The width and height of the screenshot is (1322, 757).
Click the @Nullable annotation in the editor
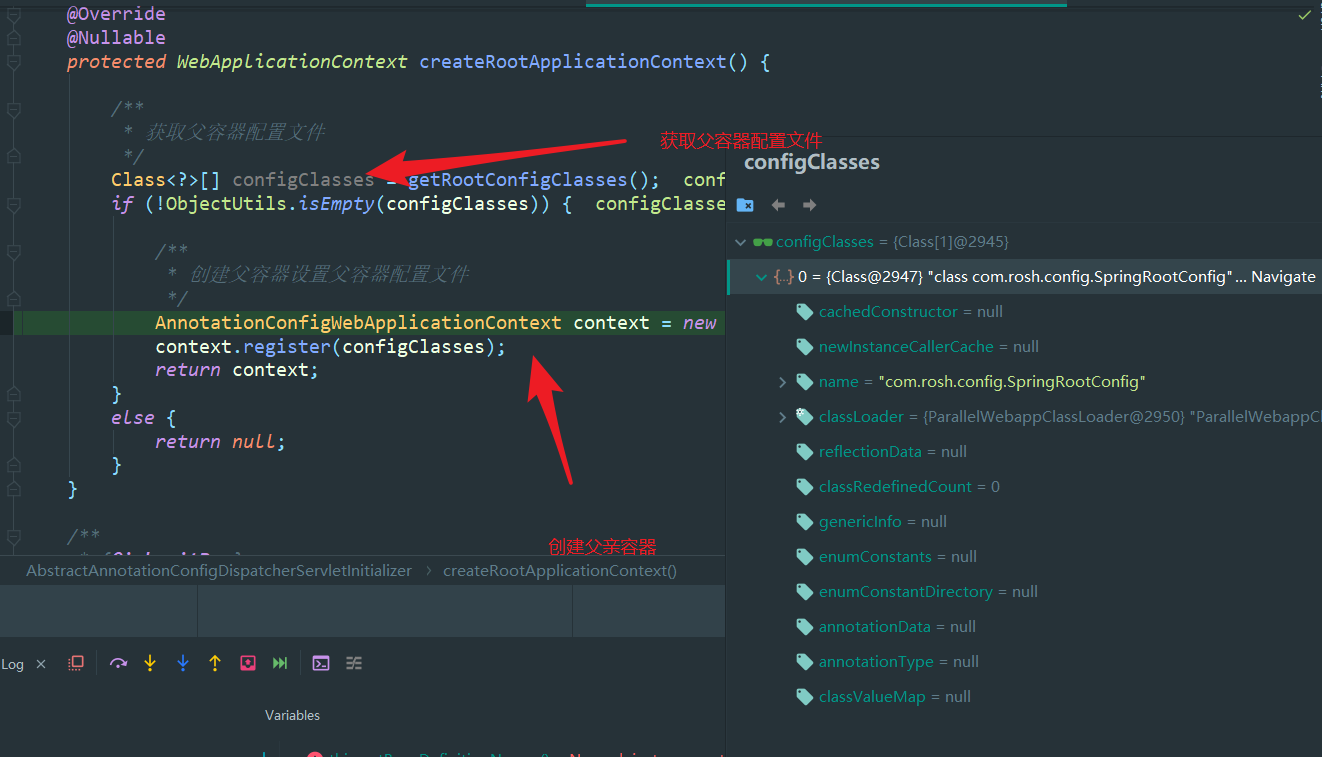tap(116, 38)
